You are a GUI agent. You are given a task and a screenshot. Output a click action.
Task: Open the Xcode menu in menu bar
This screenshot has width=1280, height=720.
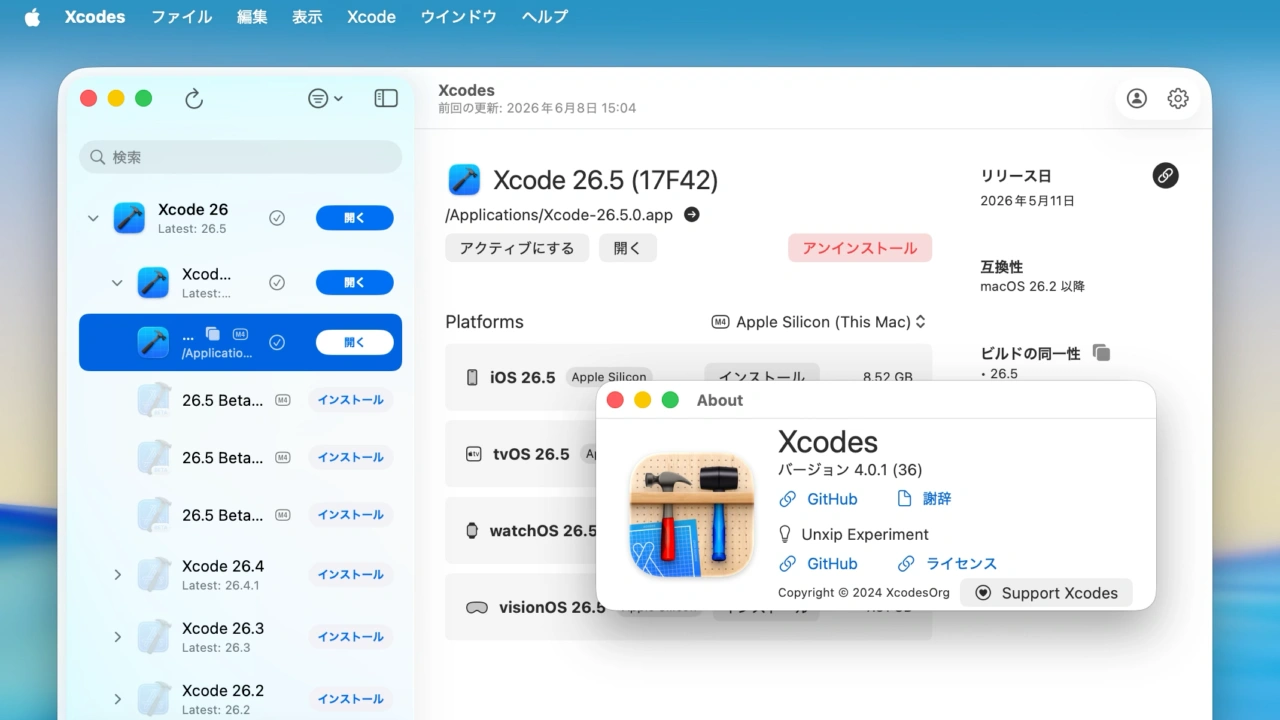pyautogui.click(x=371, y=17)
